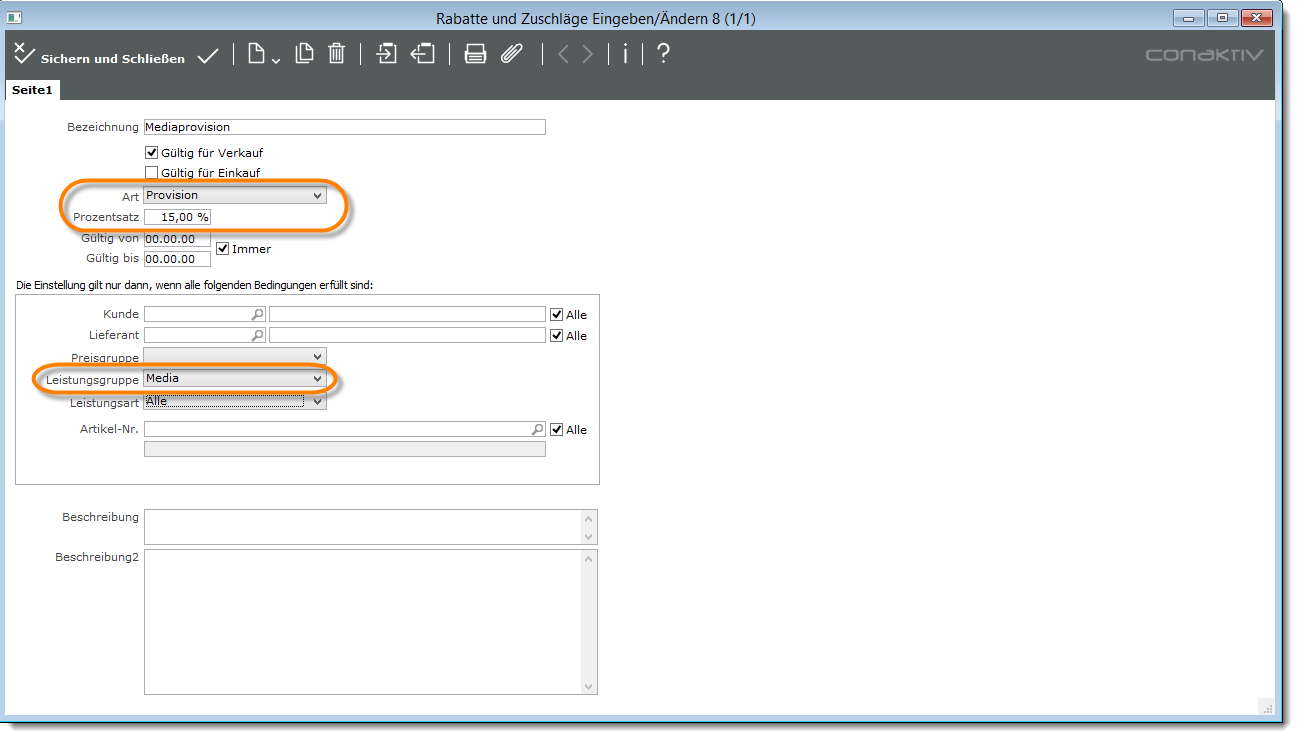This screenshot has width=1298, height=738.
Task: Click the new document icon
Action: pyautogui.click(x=258, y=55)
